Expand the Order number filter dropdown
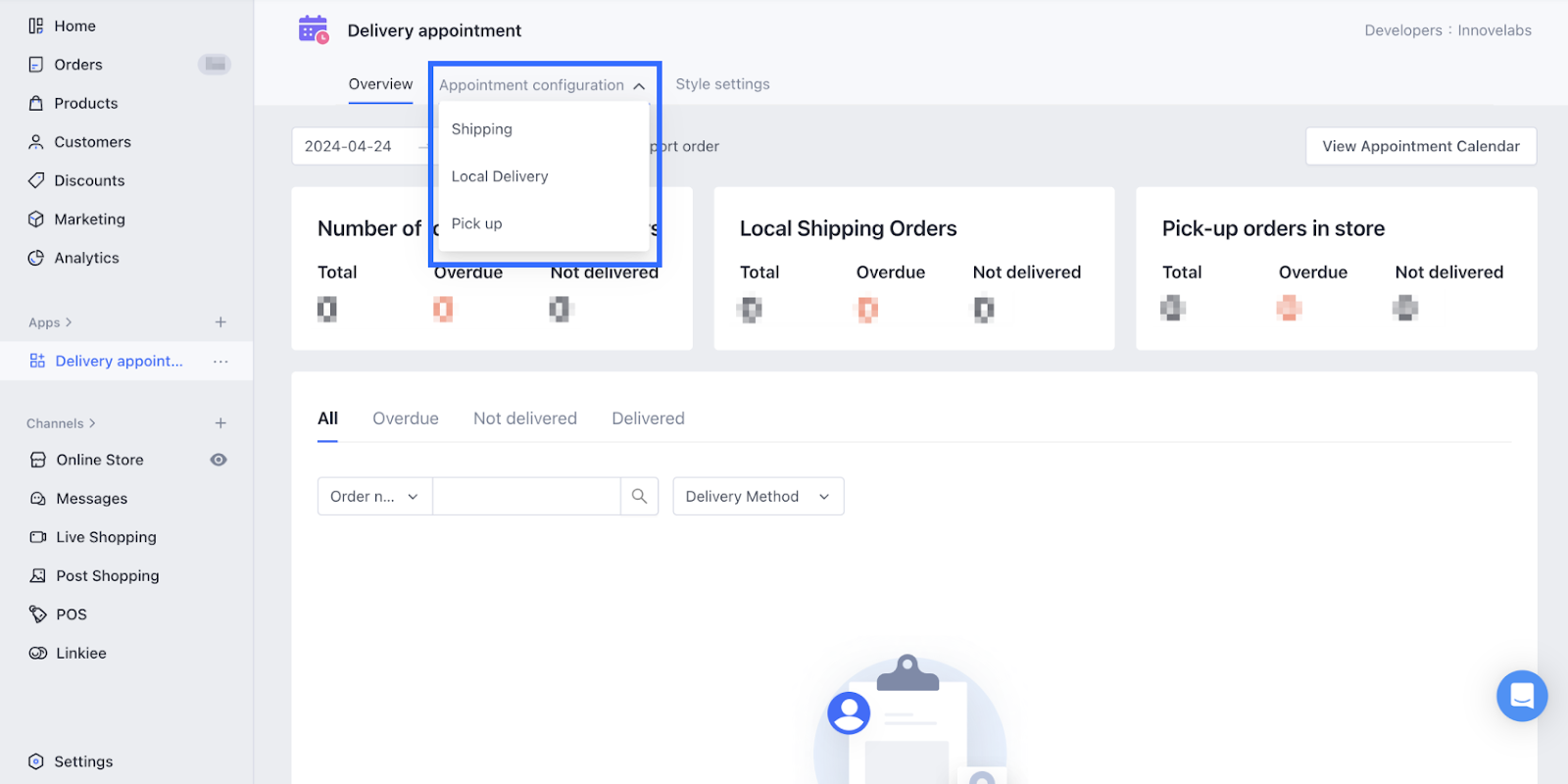This screenshot has width=1568, height=784. point(374,496)
